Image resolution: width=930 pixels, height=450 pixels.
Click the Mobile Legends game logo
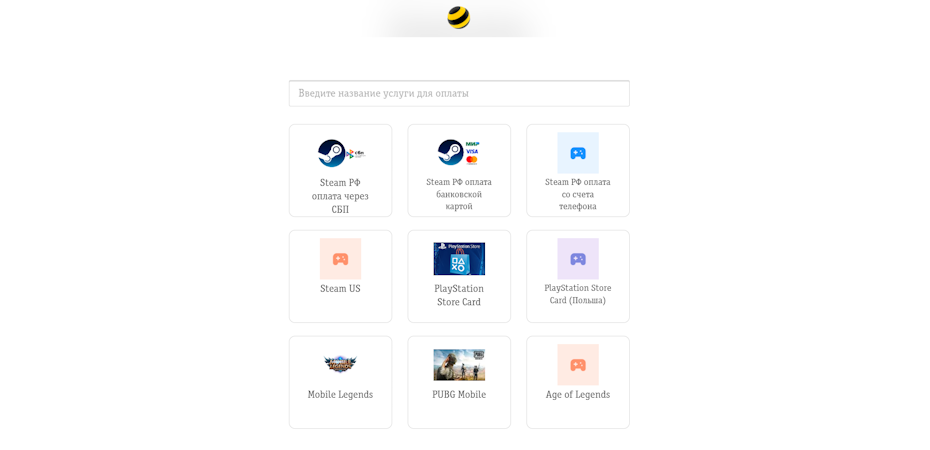point(340,363)
